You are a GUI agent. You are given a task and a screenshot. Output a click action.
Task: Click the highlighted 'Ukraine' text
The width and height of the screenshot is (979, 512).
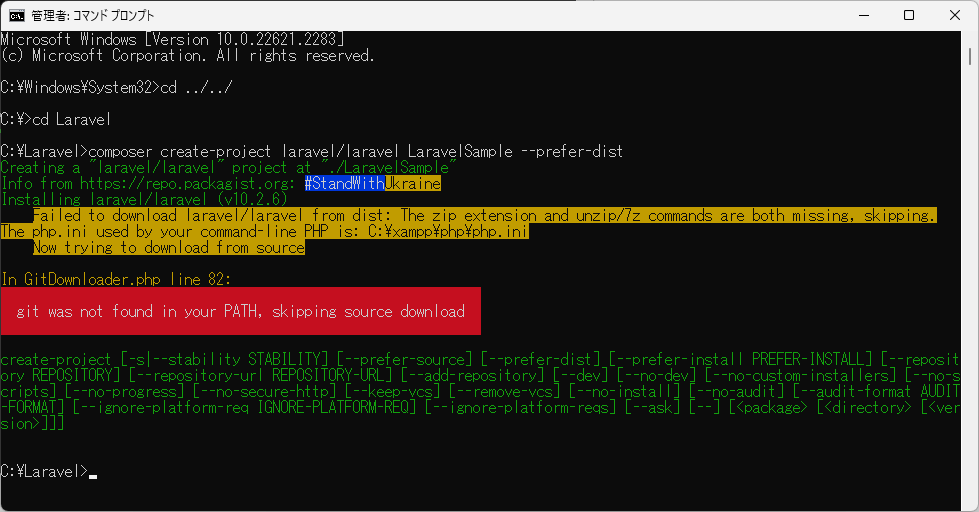(413, 184)
